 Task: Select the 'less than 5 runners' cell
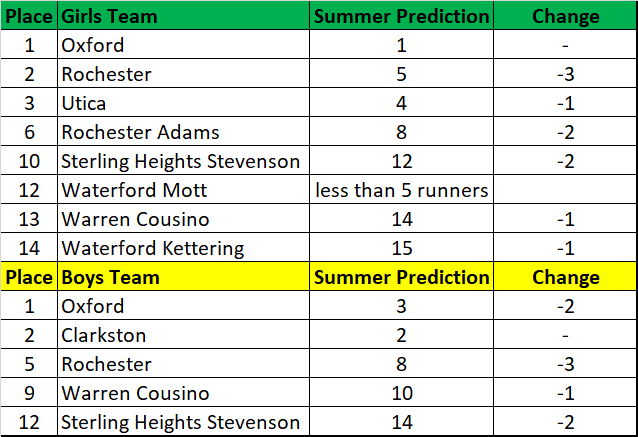pyautogui.click(x=402, y=190)
